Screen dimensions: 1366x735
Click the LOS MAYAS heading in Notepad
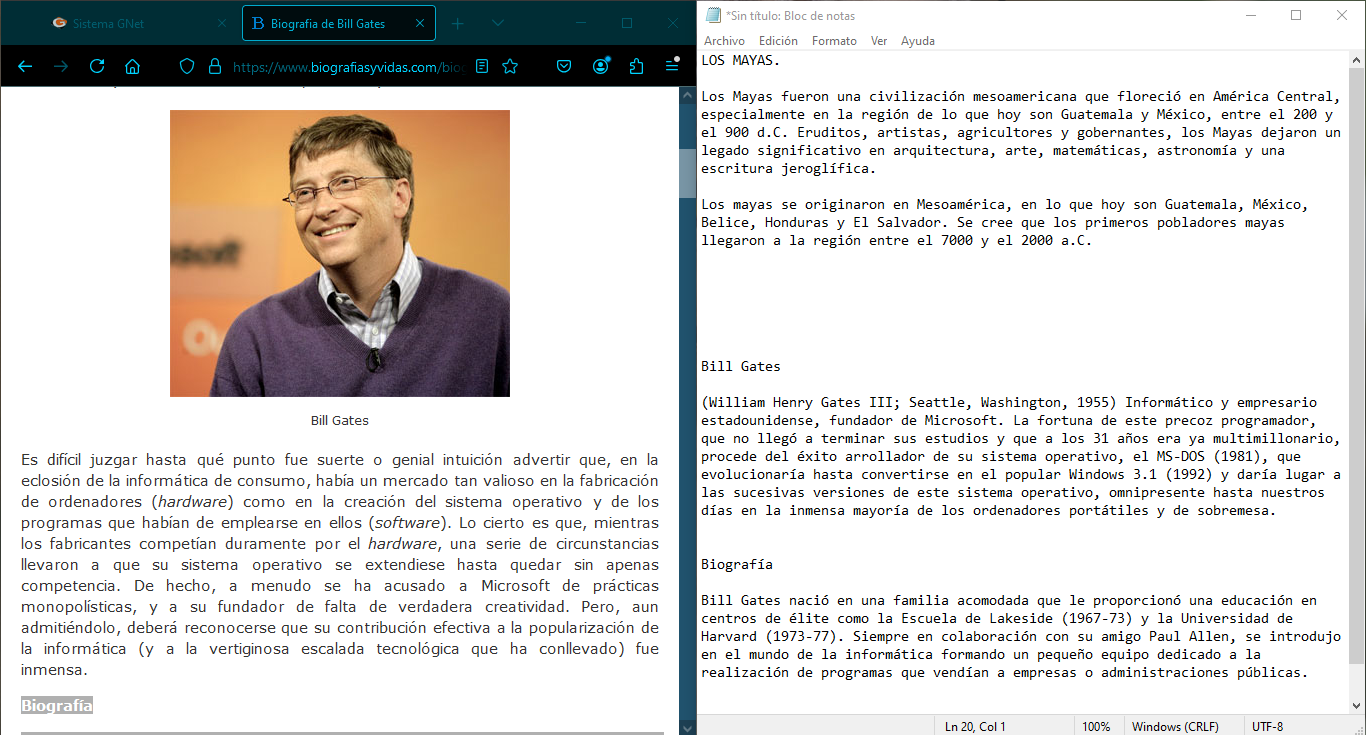pos(740,61)
